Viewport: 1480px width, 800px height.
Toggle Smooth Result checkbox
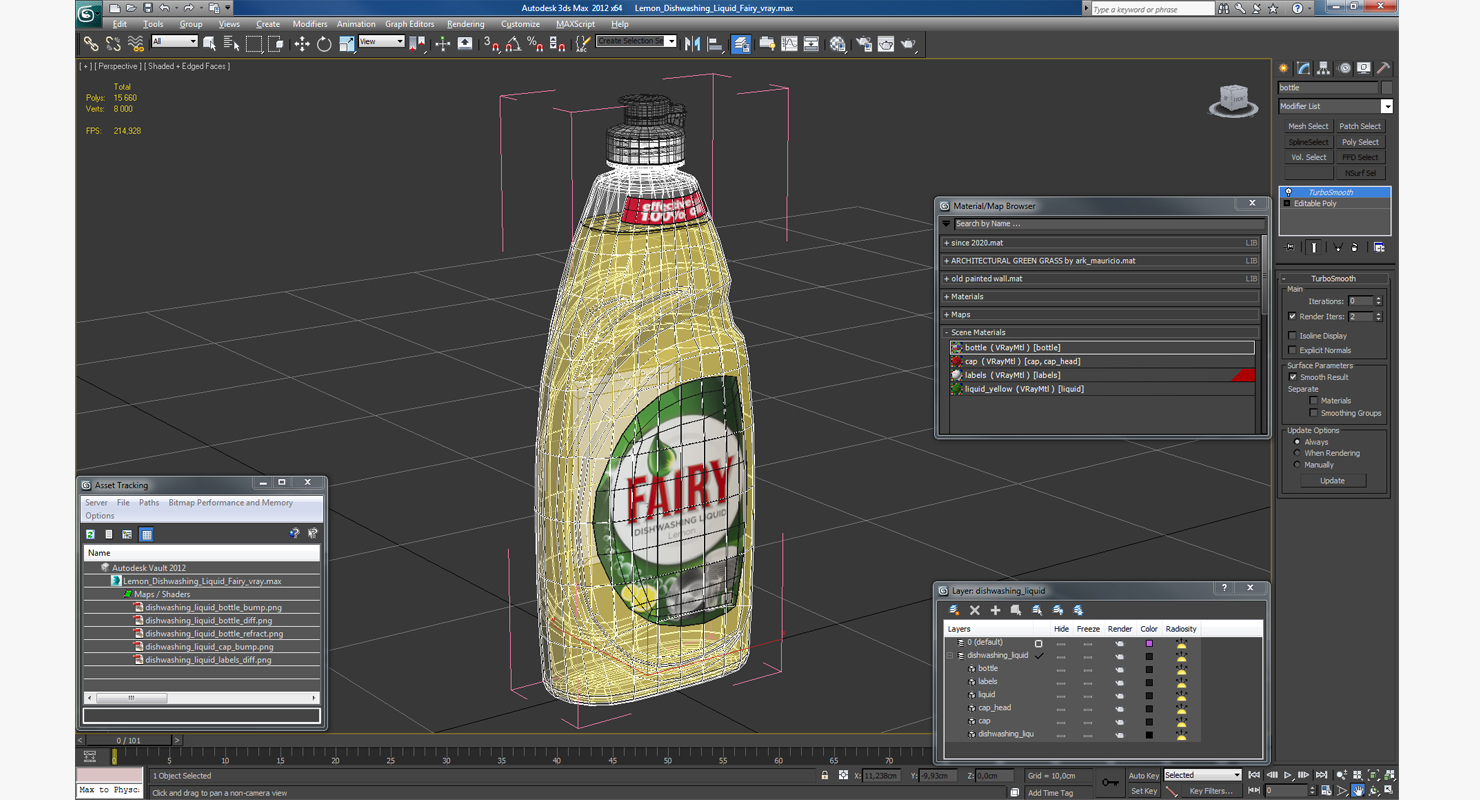[1293, 377]
